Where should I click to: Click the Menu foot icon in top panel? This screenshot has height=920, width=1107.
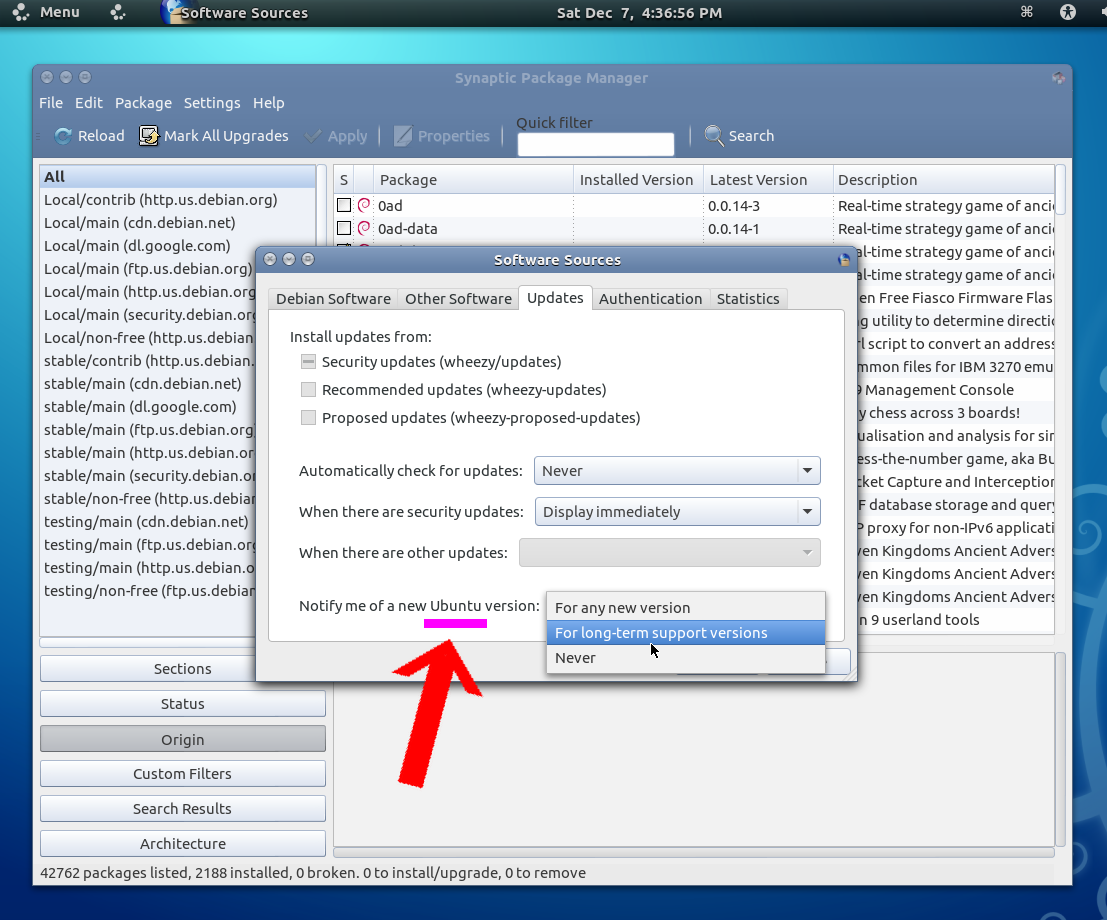[x=20, y=12]
